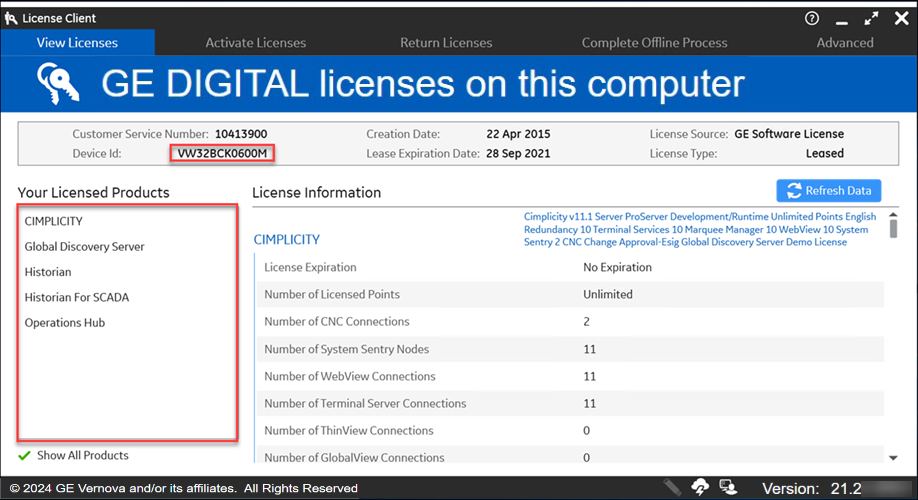Click the blue CIMPLICITY heading in License Information
The image size is (918, 500).
tap(287, 239)
